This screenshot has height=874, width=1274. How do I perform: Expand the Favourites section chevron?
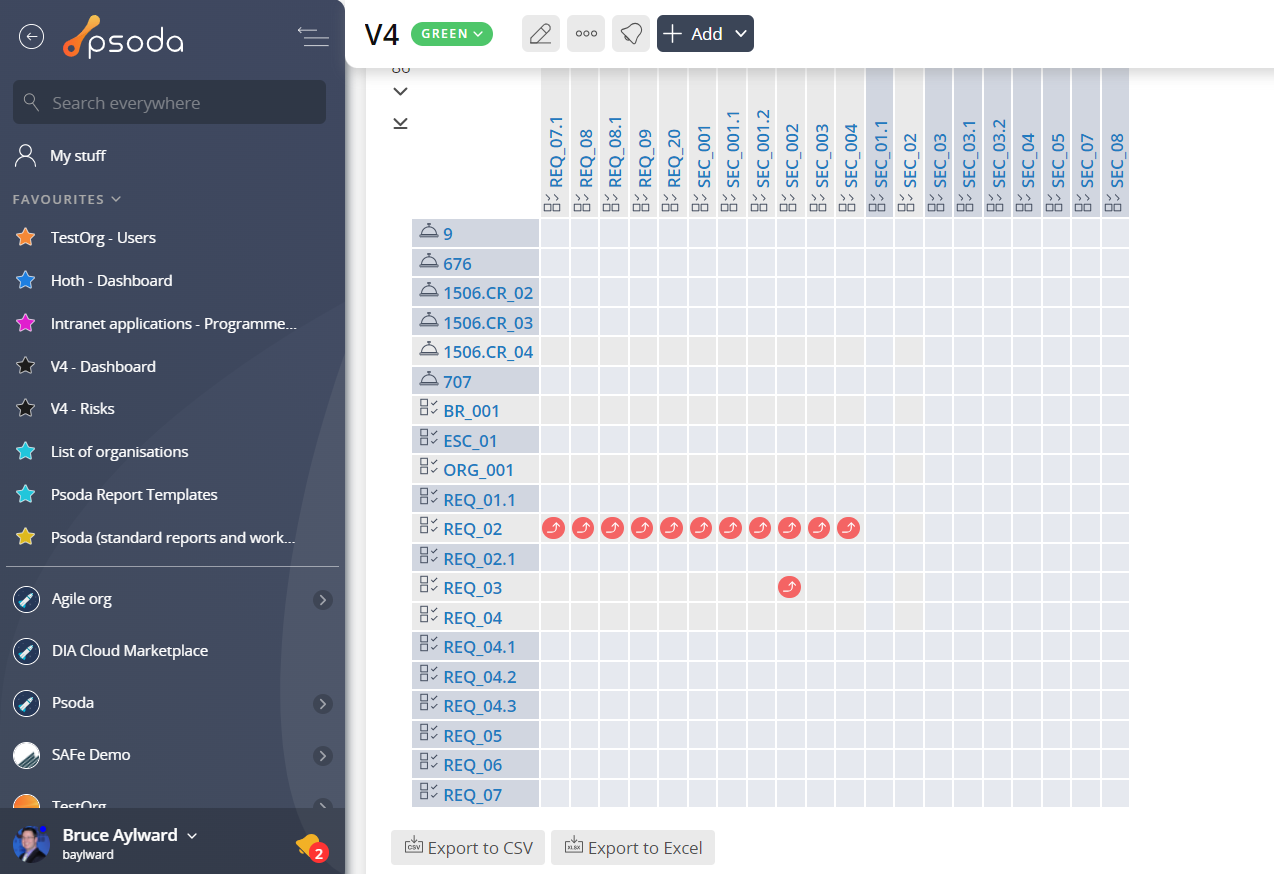116,200
